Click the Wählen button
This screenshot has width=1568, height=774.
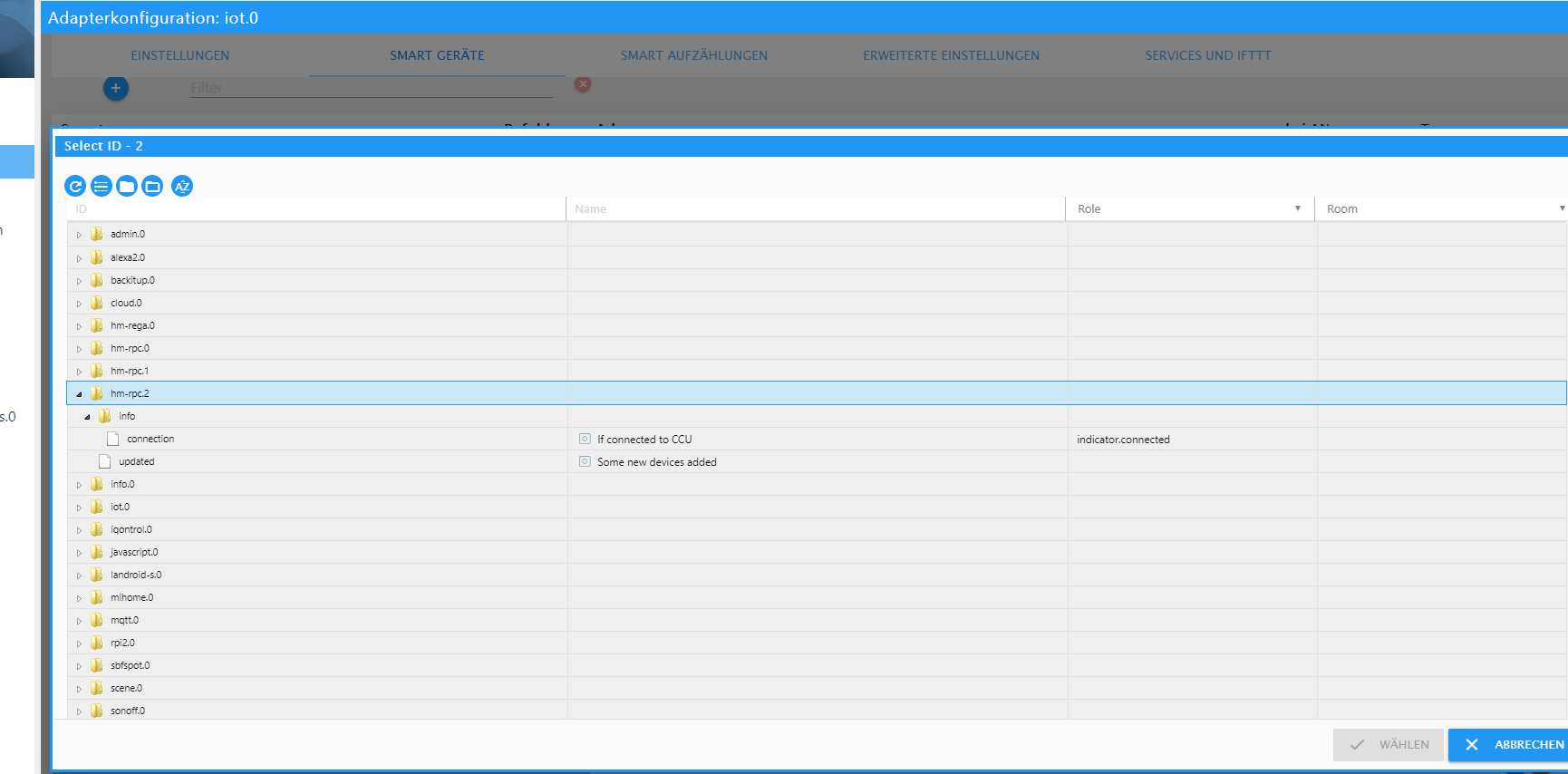(1389, 745)
